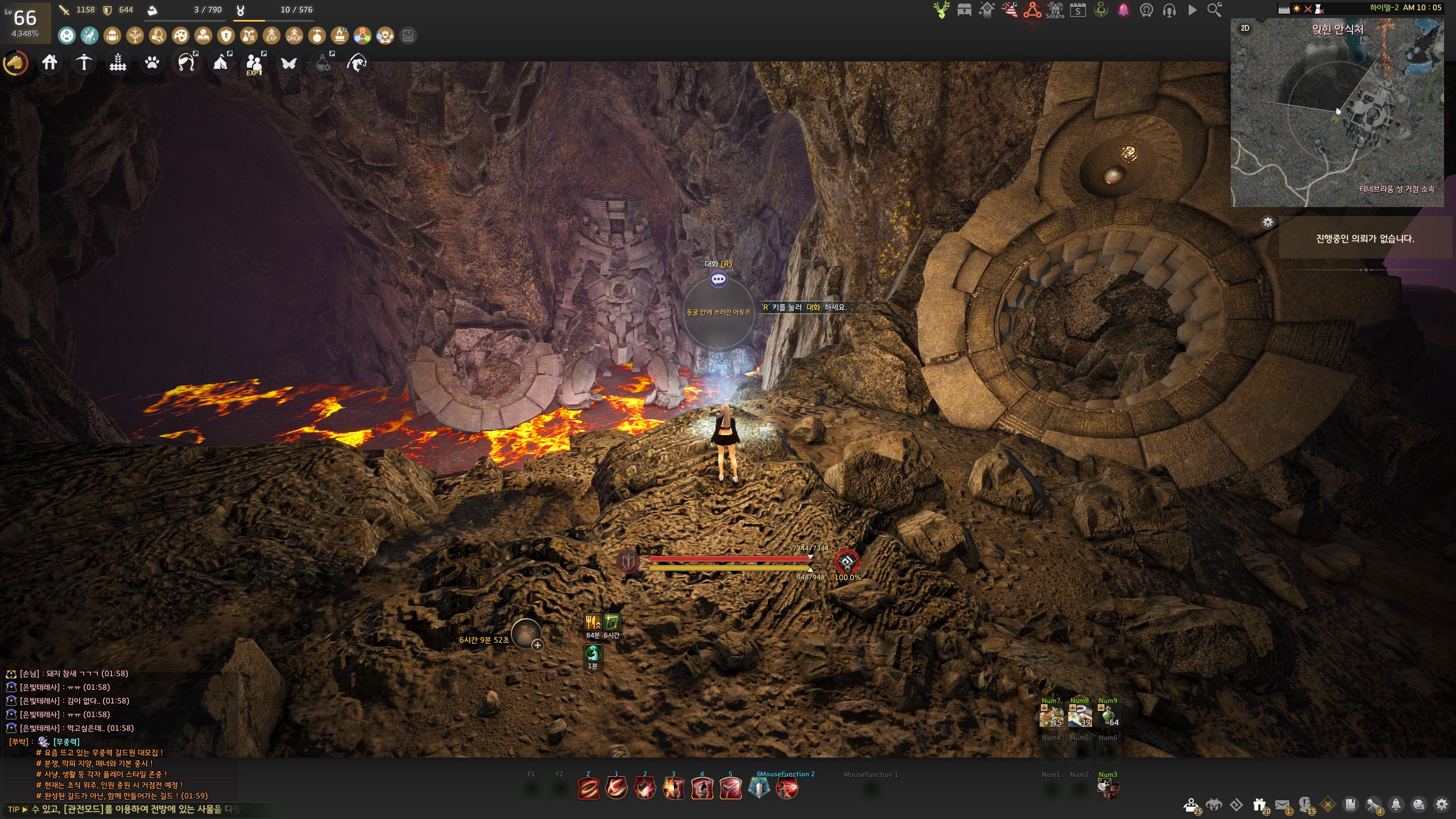The width and height of the screenshot is (1456, 819).
Task: Open the mail envelope with badge 1
Action: [x=1282, y=805]
